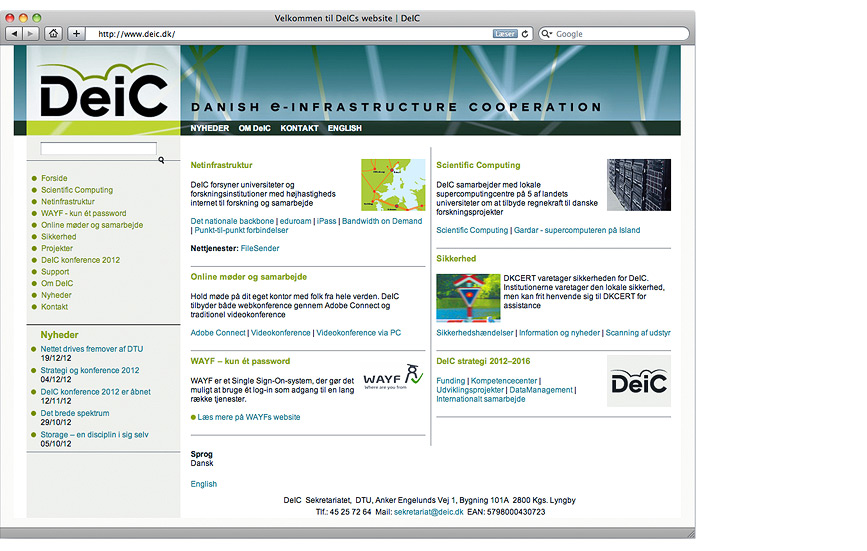This screenshot has height=551, width=867.
Task: Click the Netinfrastruktur section heading
Action: (x=221, y=165)
